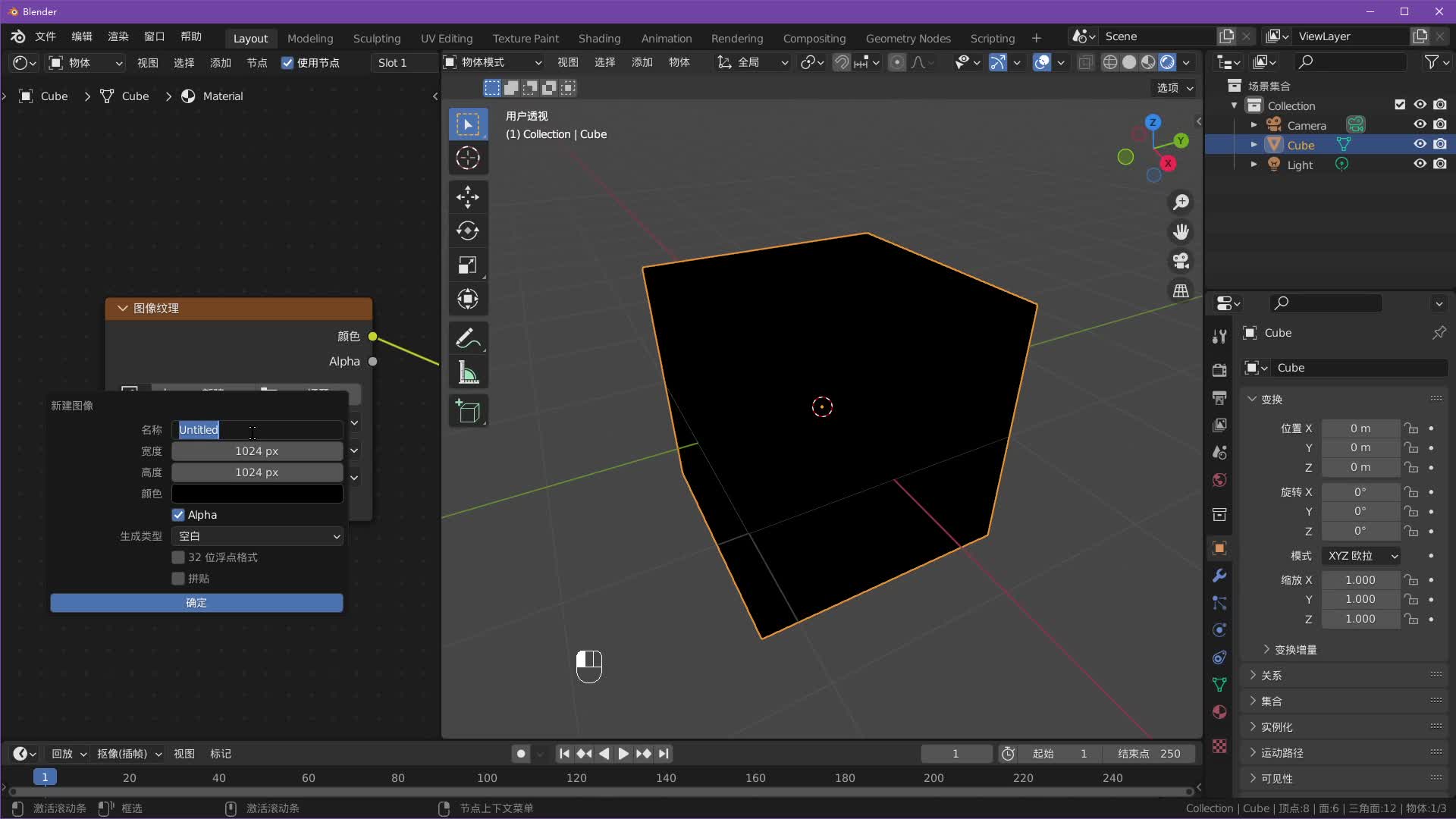Expand the Camera item in outliner
The width and height of the screenshot is (1456, 819).
coord(1254,124)
